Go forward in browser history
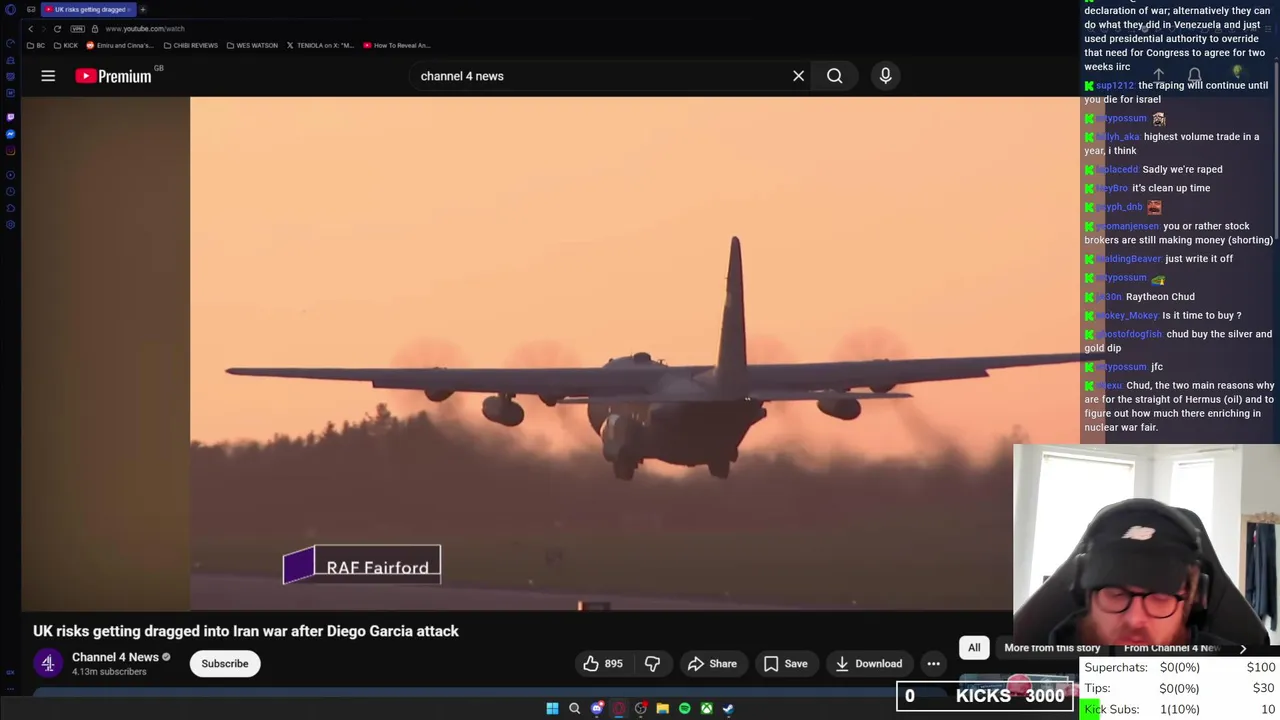 click(44, 29)
